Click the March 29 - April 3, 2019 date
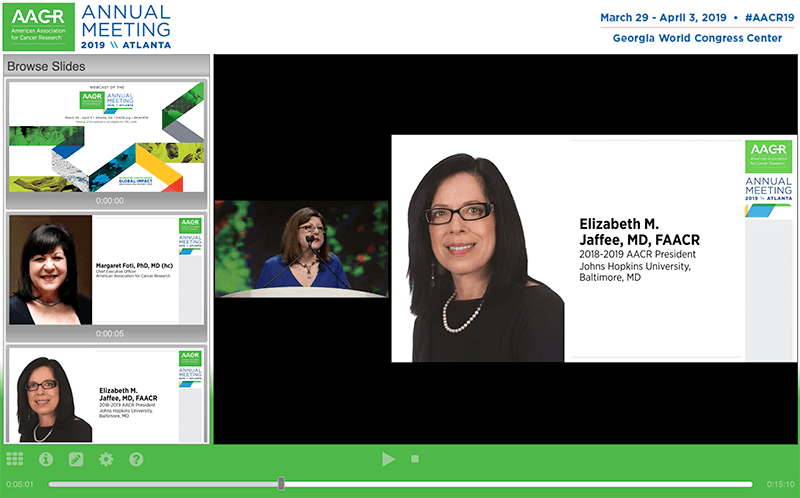 coord(663,17)
